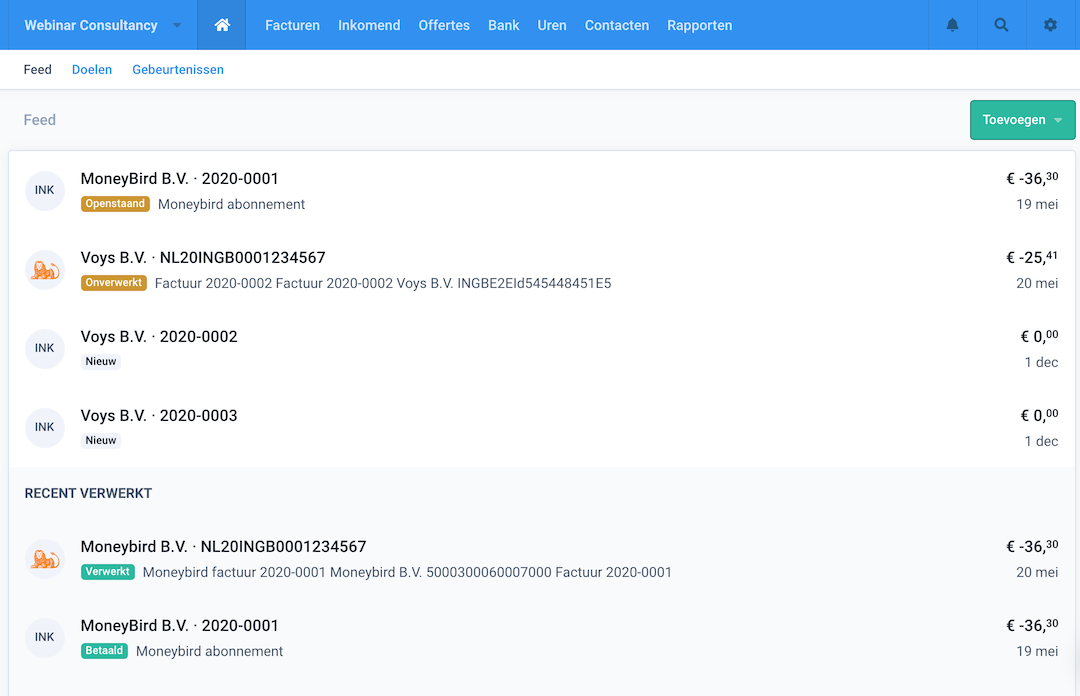Image resolution: width=1080 pixels, height=696 pixels.
Task: Click the Verwerkt status badge
Action: (107, 572)
